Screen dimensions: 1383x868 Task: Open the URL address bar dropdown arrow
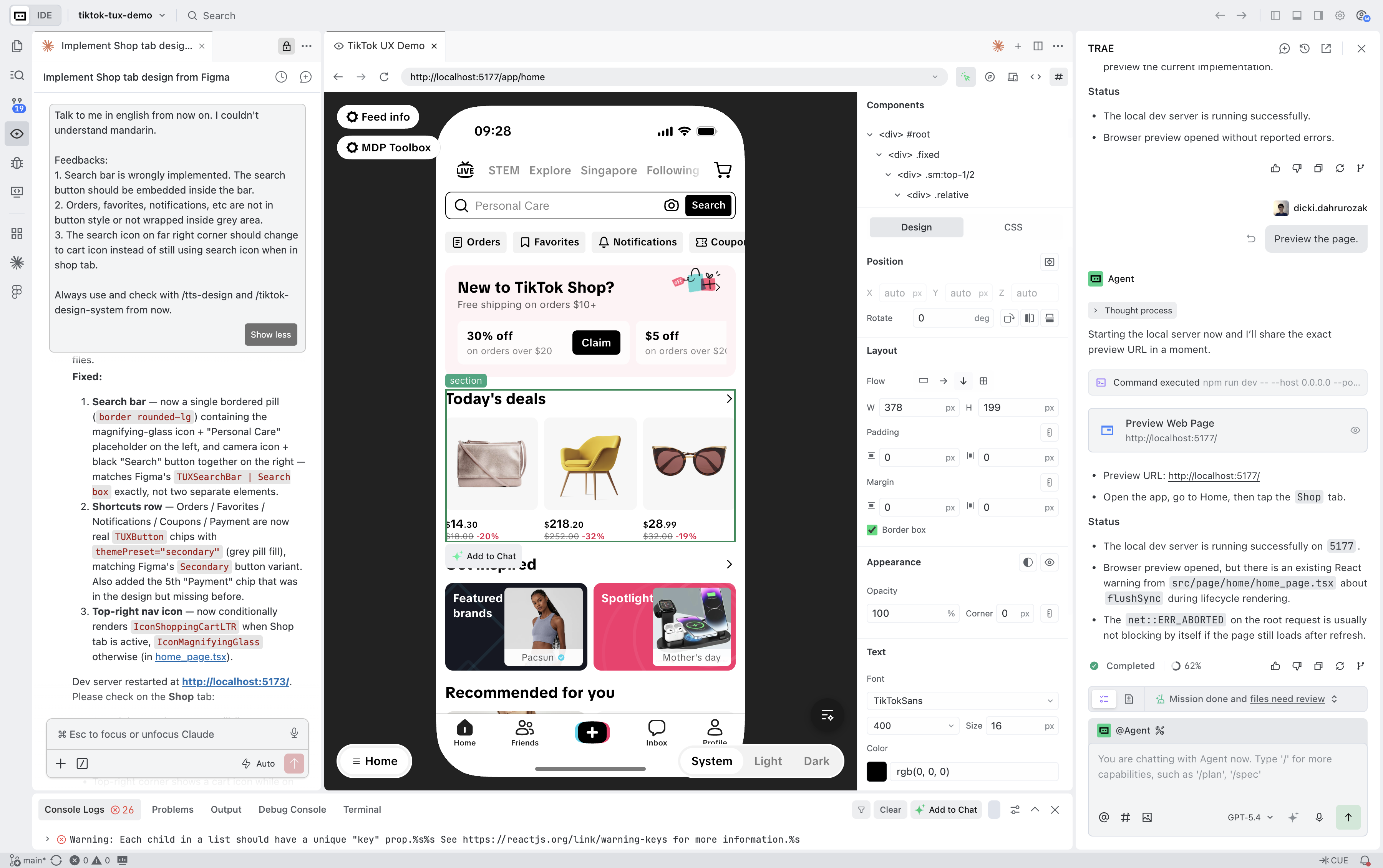point(935,77)
